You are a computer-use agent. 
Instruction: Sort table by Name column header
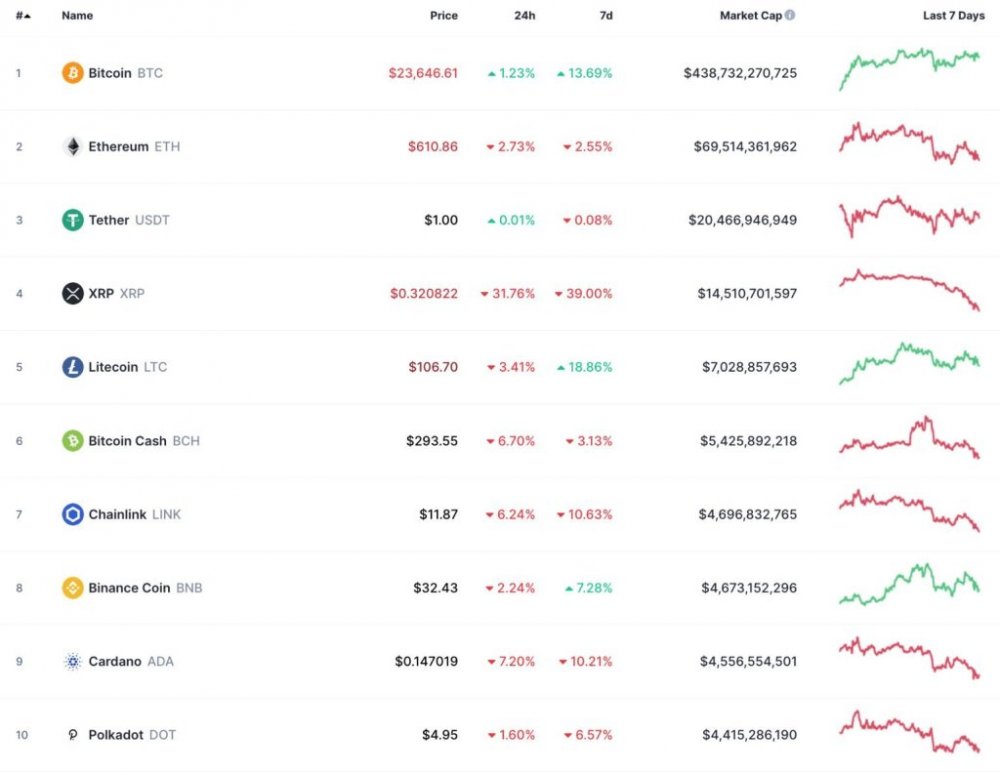77,16
